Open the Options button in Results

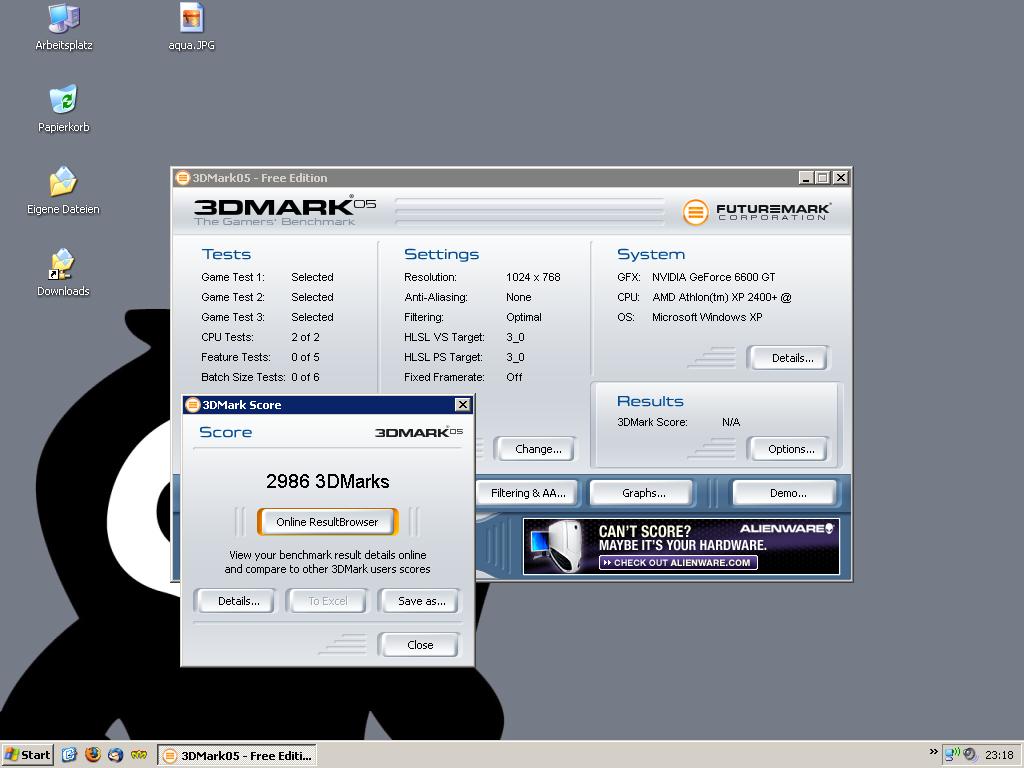(791, 449)
